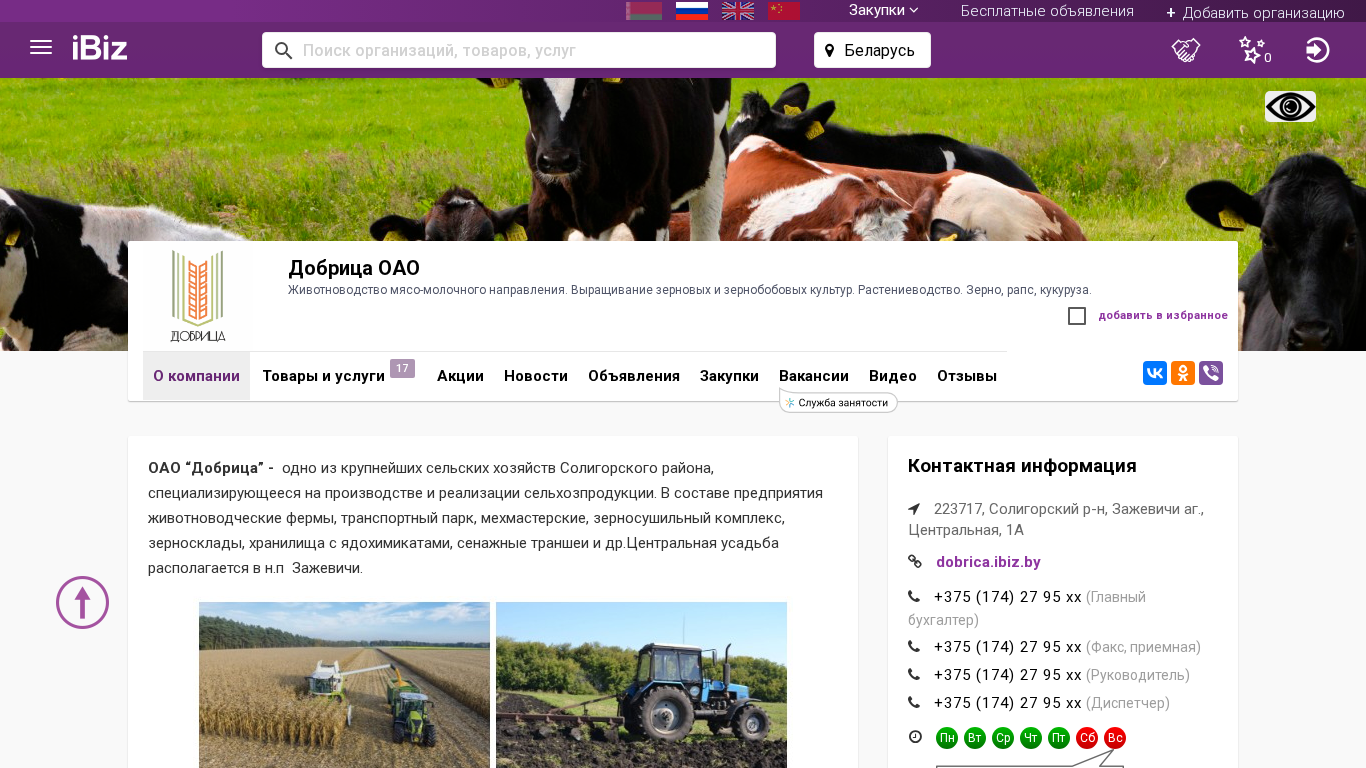Switch to Russian flag language
This screenshot has height=768, width=1366.
tap(692, 11)
